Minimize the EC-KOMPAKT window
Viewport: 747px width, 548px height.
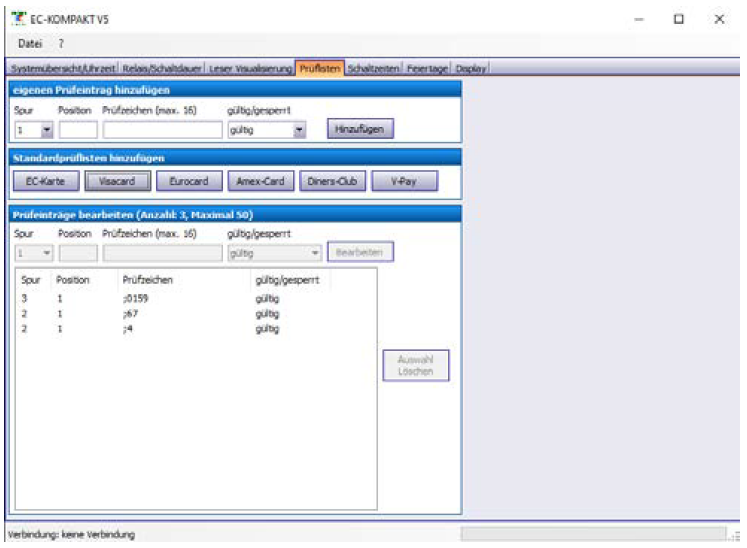pos(639,19)
